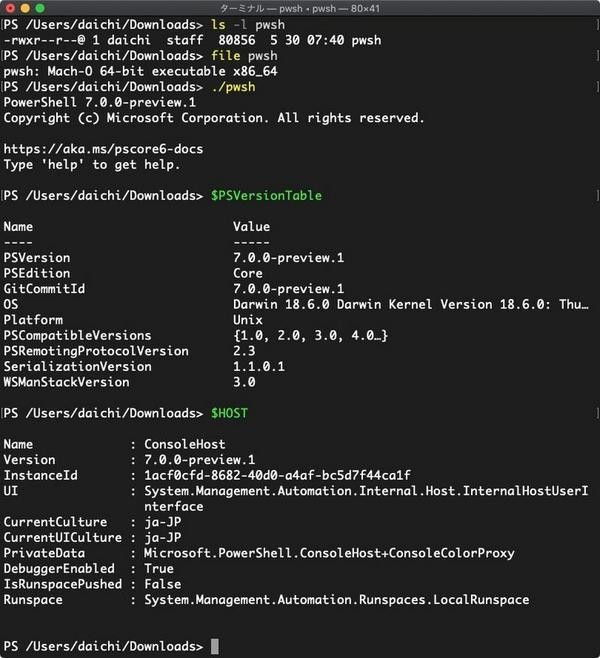The width and height of the screenshot is (600, 658).
Task: Click the cursor block at final prompt
Action: tap(214, 646)
